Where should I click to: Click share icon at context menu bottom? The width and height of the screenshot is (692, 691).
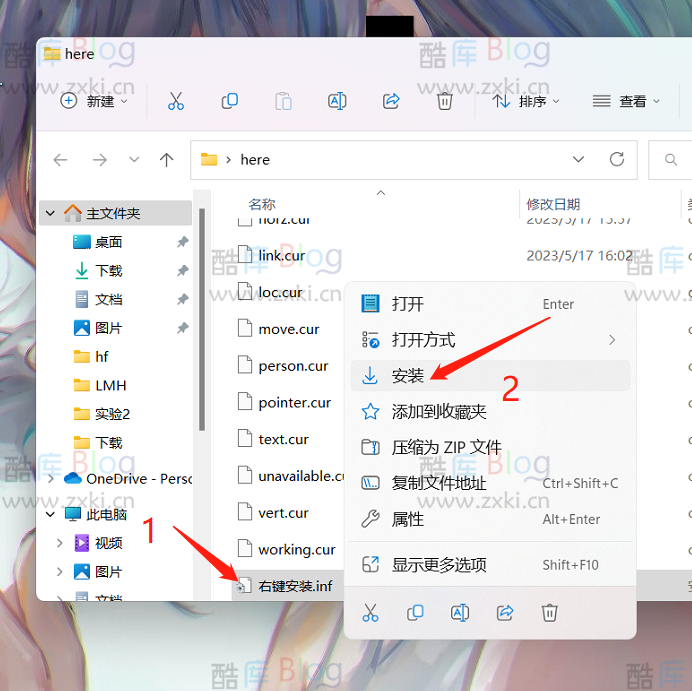click(505, 612)
